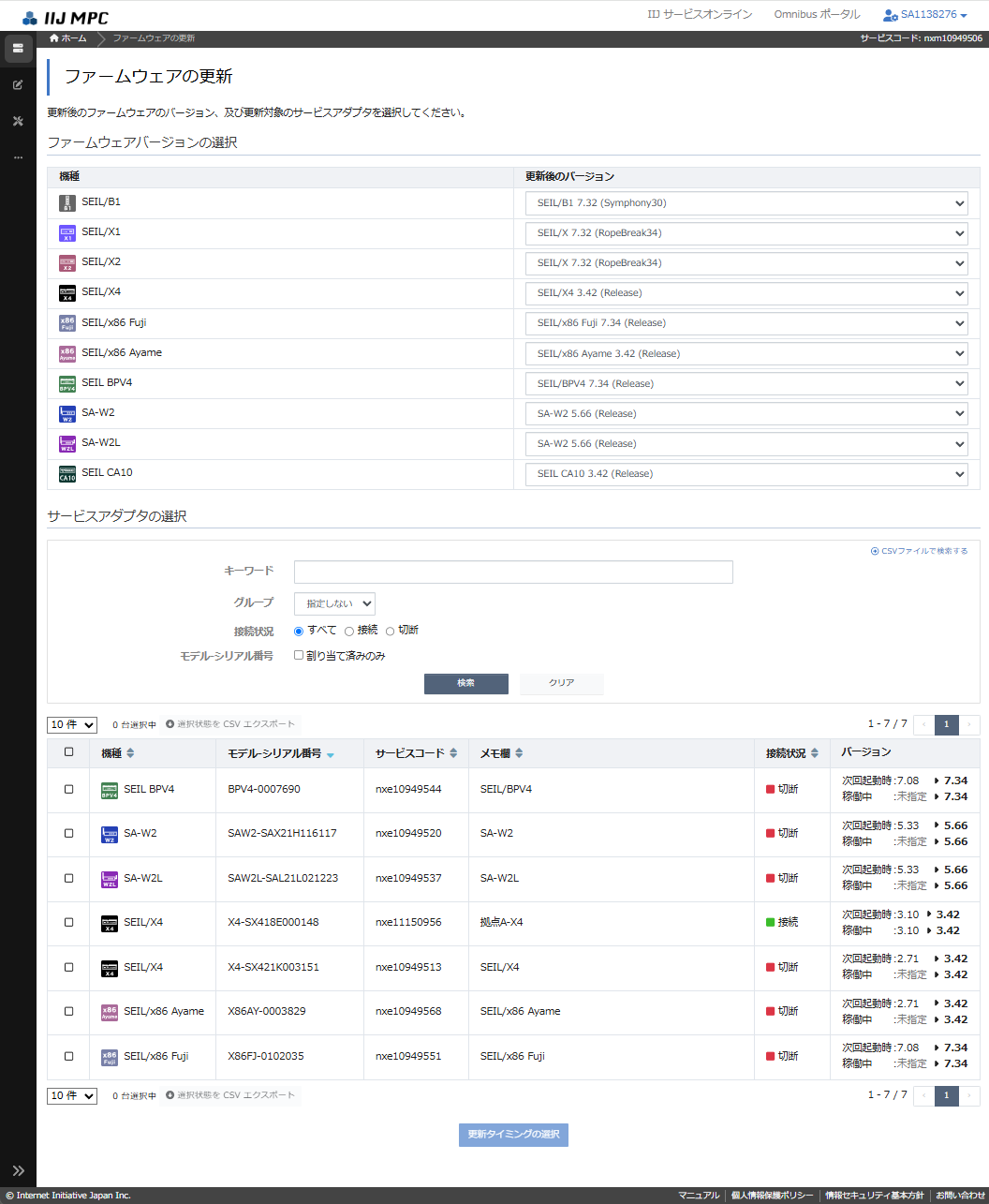Open the SA1138276 user menu
Screen dimensions: 989x1204
coord(925,15)
